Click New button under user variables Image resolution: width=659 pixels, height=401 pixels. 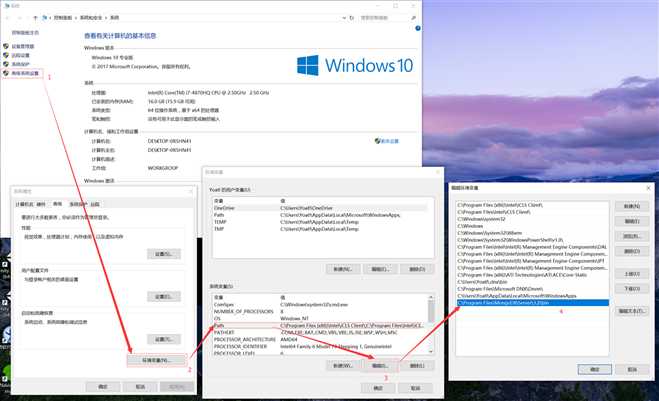pos(343,269)
